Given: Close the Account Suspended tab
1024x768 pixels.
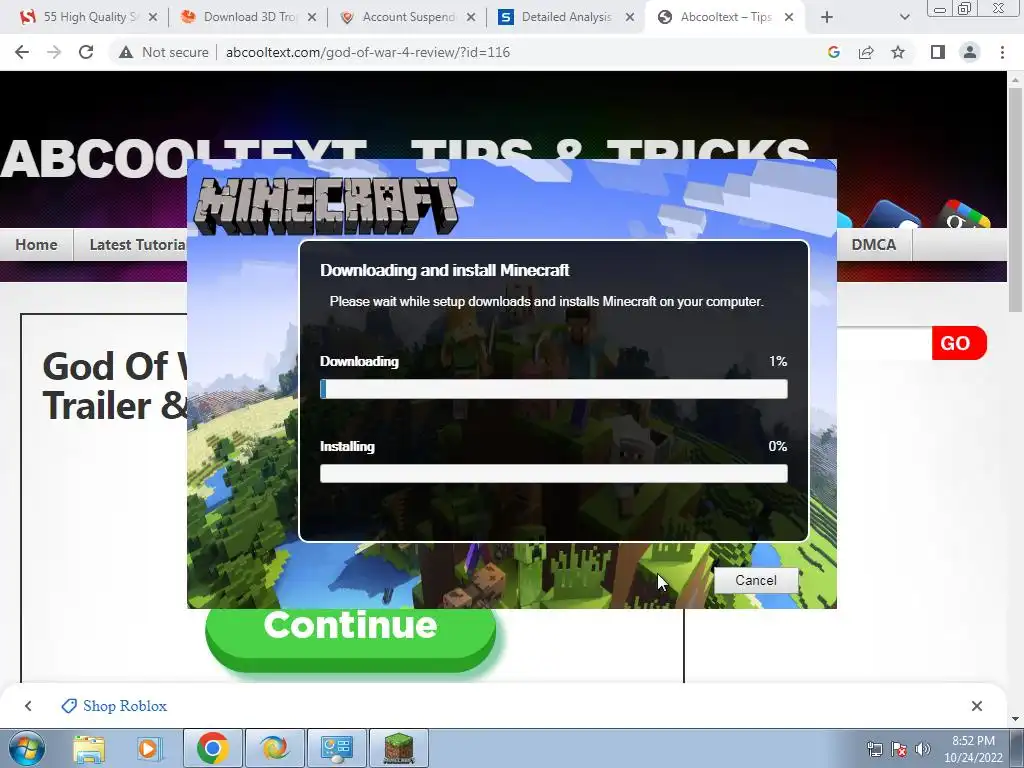Looking at the screenshot, I should coord(470,17).
